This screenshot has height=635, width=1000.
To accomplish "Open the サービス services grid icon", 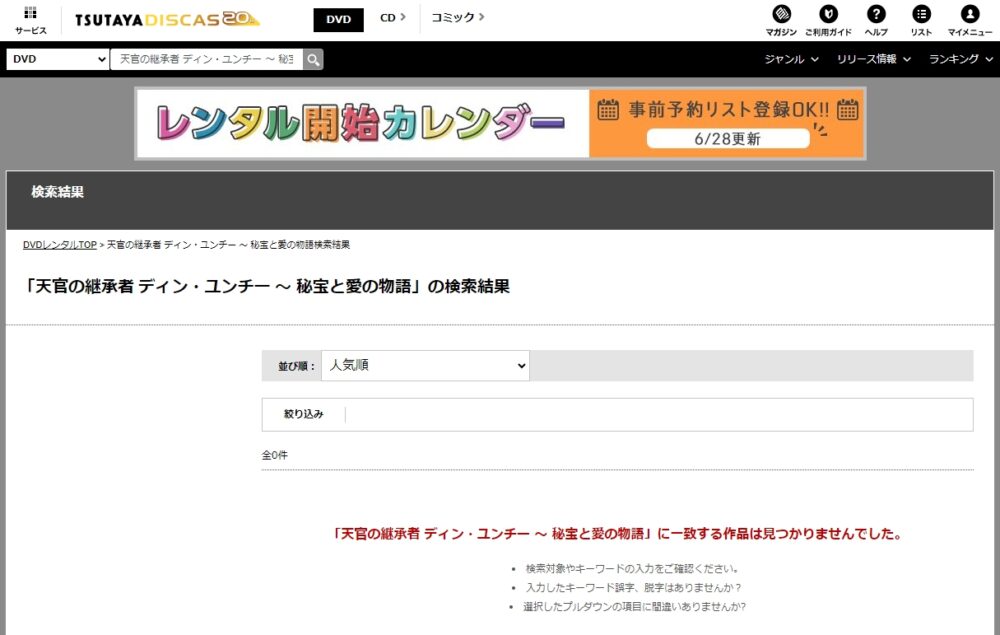I will point(29,19).
